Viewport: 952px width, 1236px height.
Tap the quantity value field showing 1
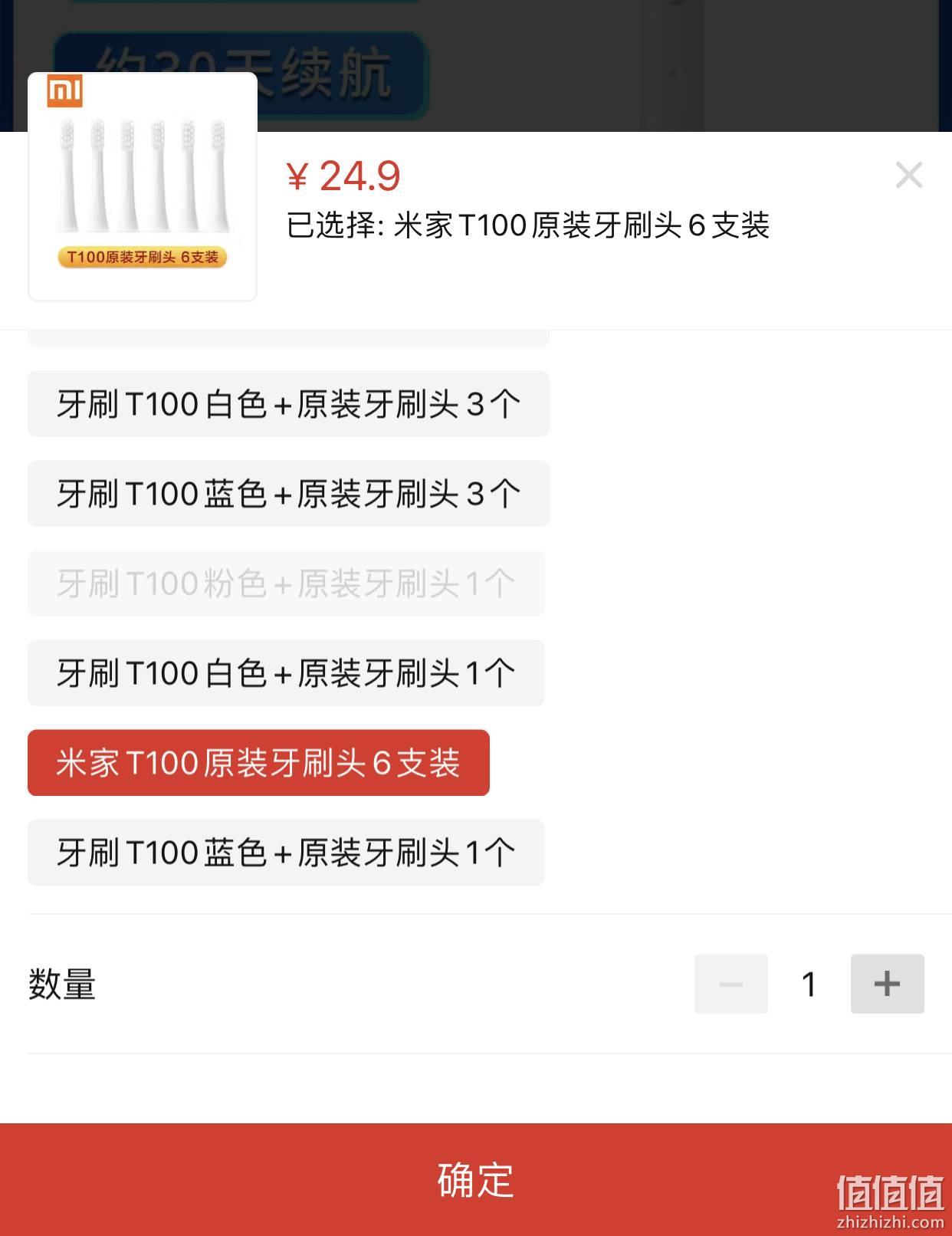(x=809, y=984)
